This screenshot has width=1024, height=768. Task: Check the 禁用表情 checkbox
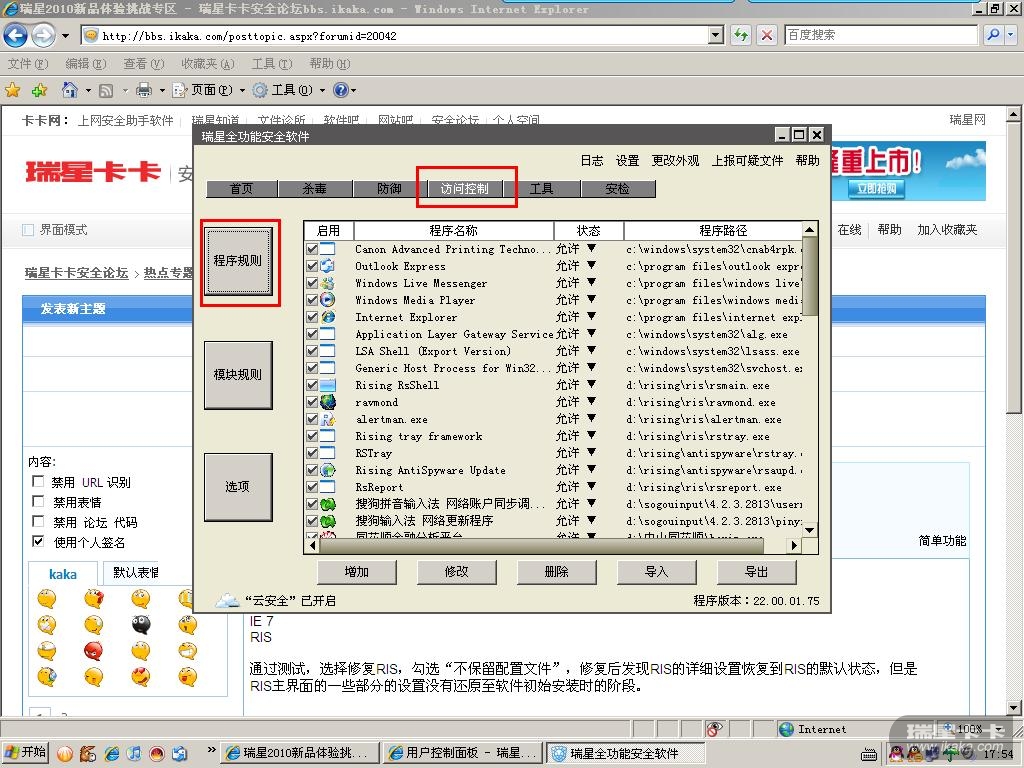(x=38, y=501)
